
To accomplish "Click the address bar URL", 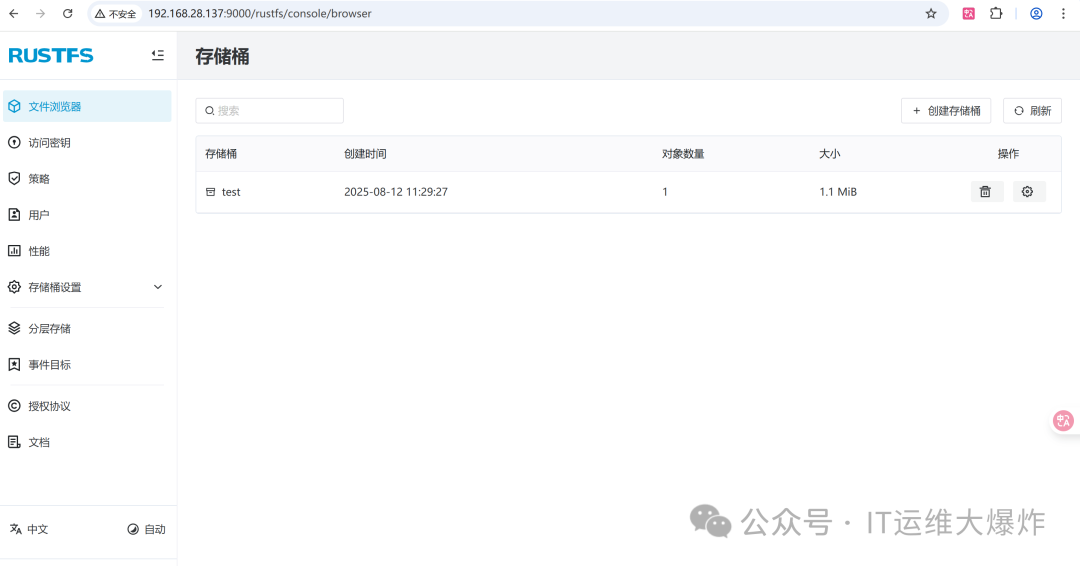I will [x=260, y=14].
